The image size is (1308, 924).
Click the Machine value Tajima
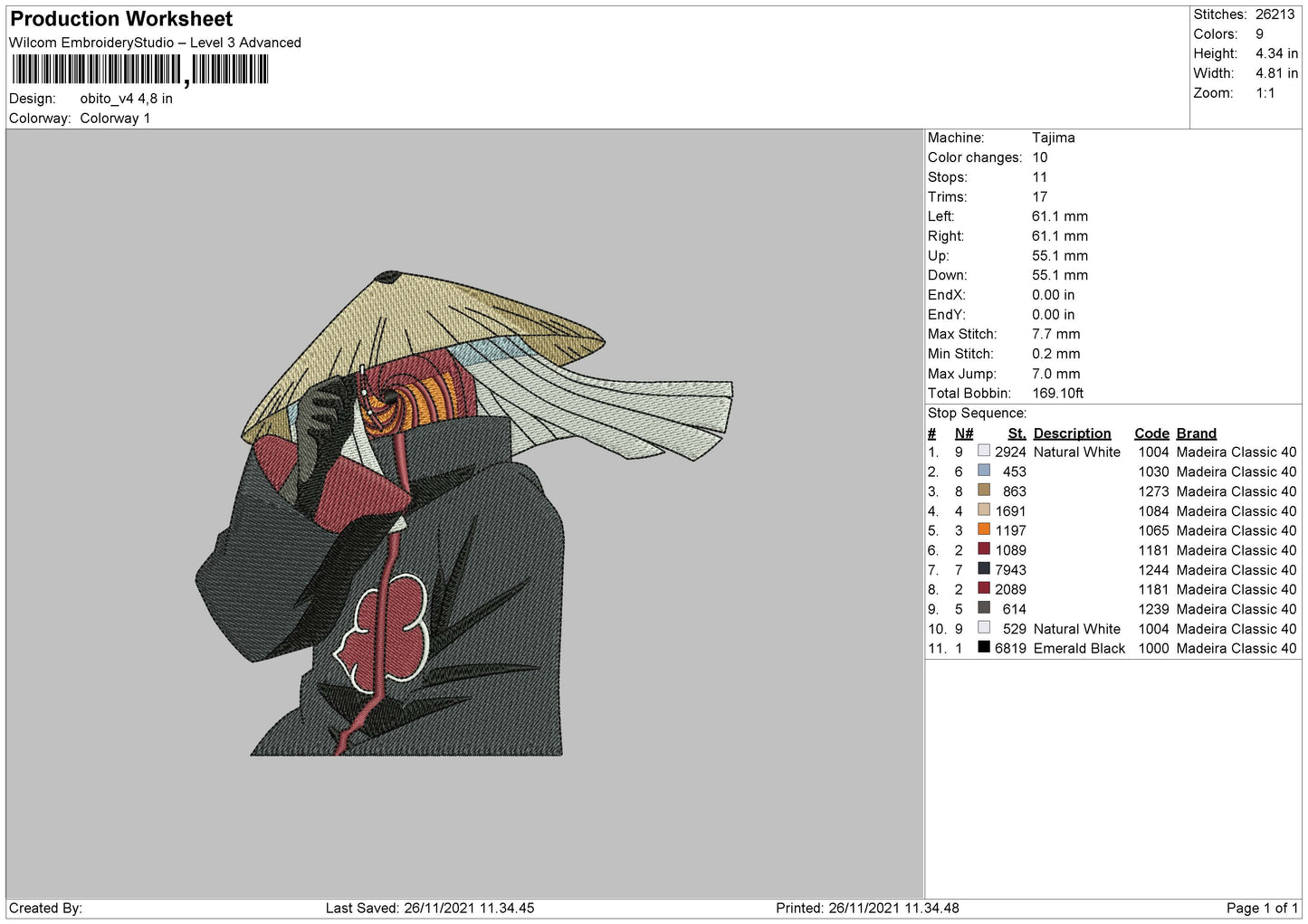tap(1054, 138)
